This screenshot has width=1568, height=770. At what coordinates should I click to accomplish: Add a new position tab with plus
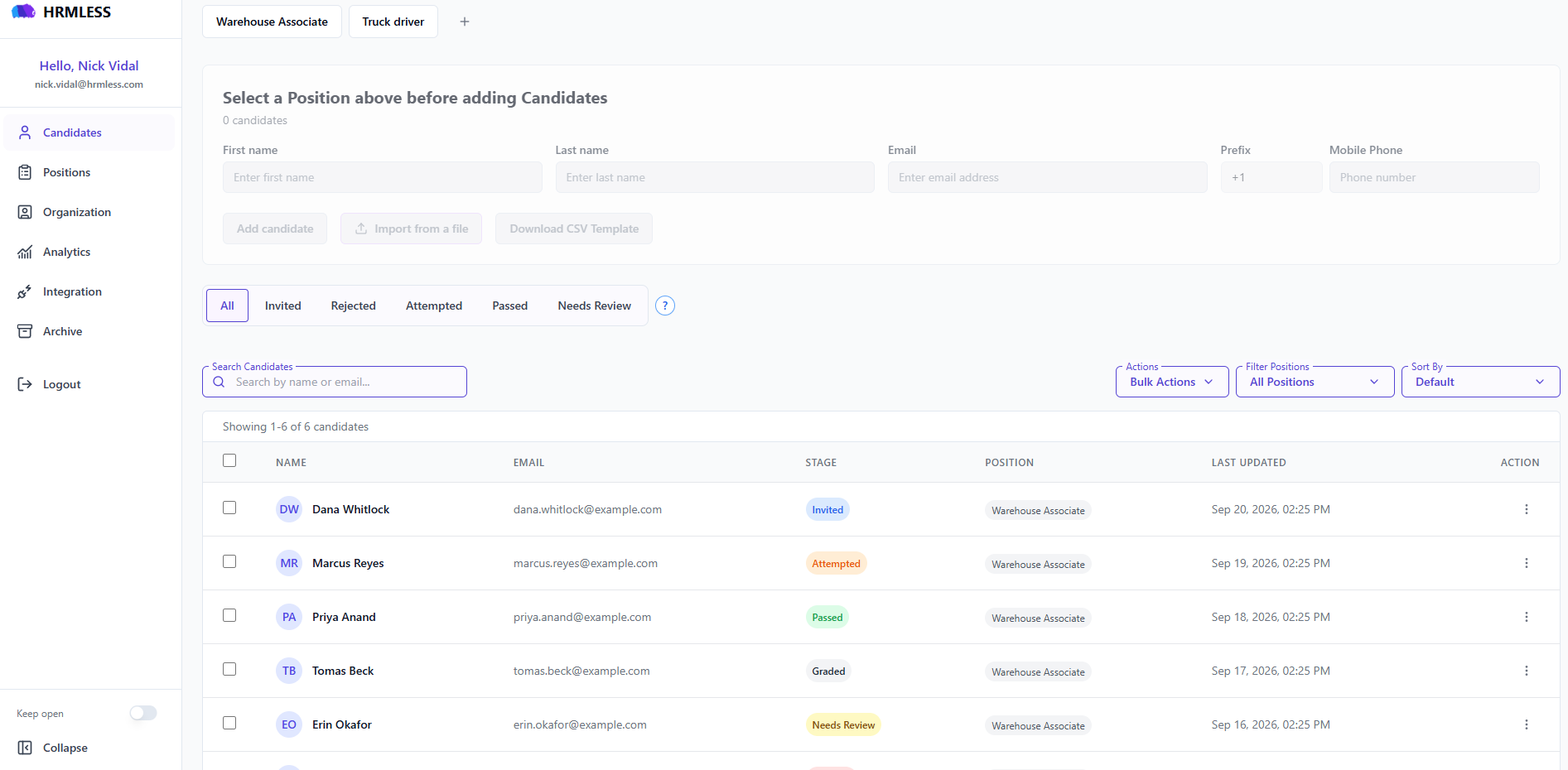465,22
